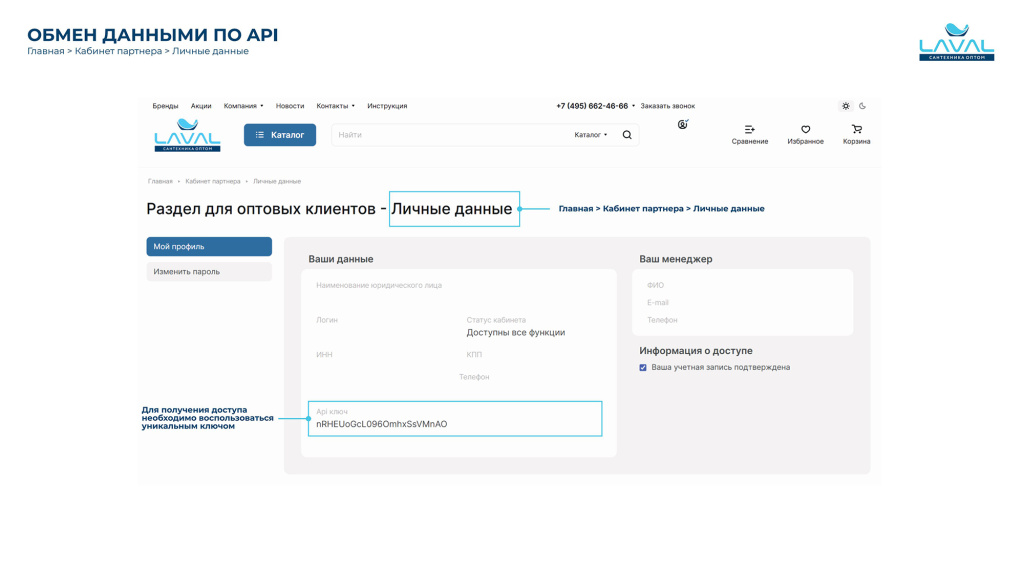
Task: Expand the Контакты dropdown menu
Action: click(x=335, y=106)
